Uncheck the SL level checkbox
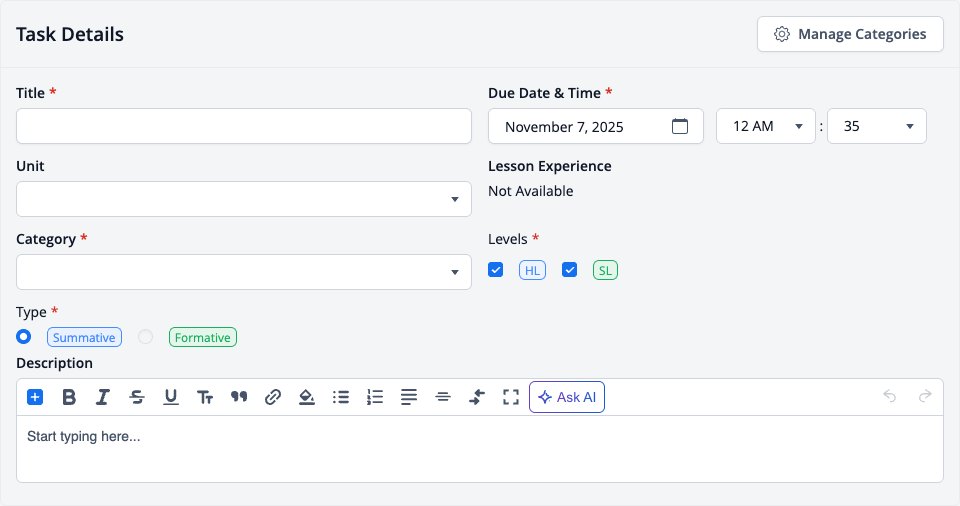The image size is (960, 506). 569,270
